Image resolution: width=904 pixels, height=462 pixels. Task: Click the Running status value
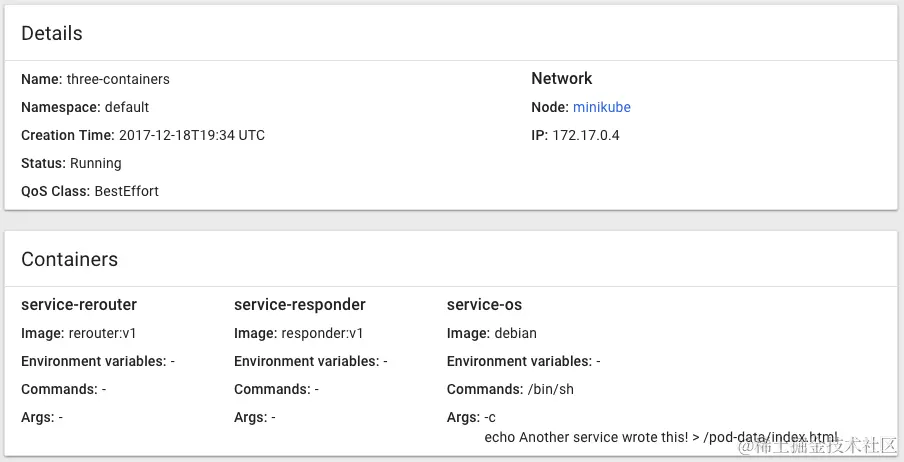(x=95, y=163)
